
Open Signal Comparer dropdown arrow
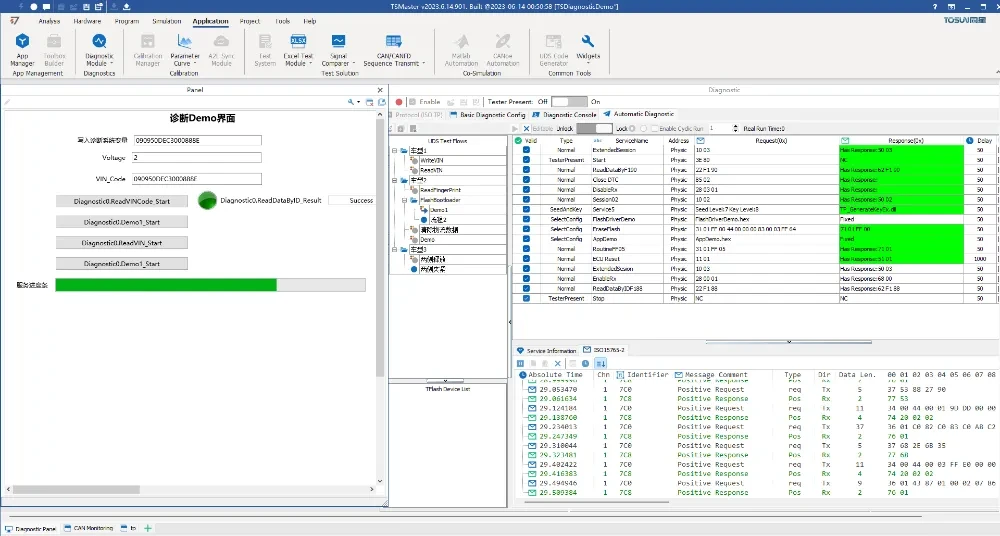353,64
